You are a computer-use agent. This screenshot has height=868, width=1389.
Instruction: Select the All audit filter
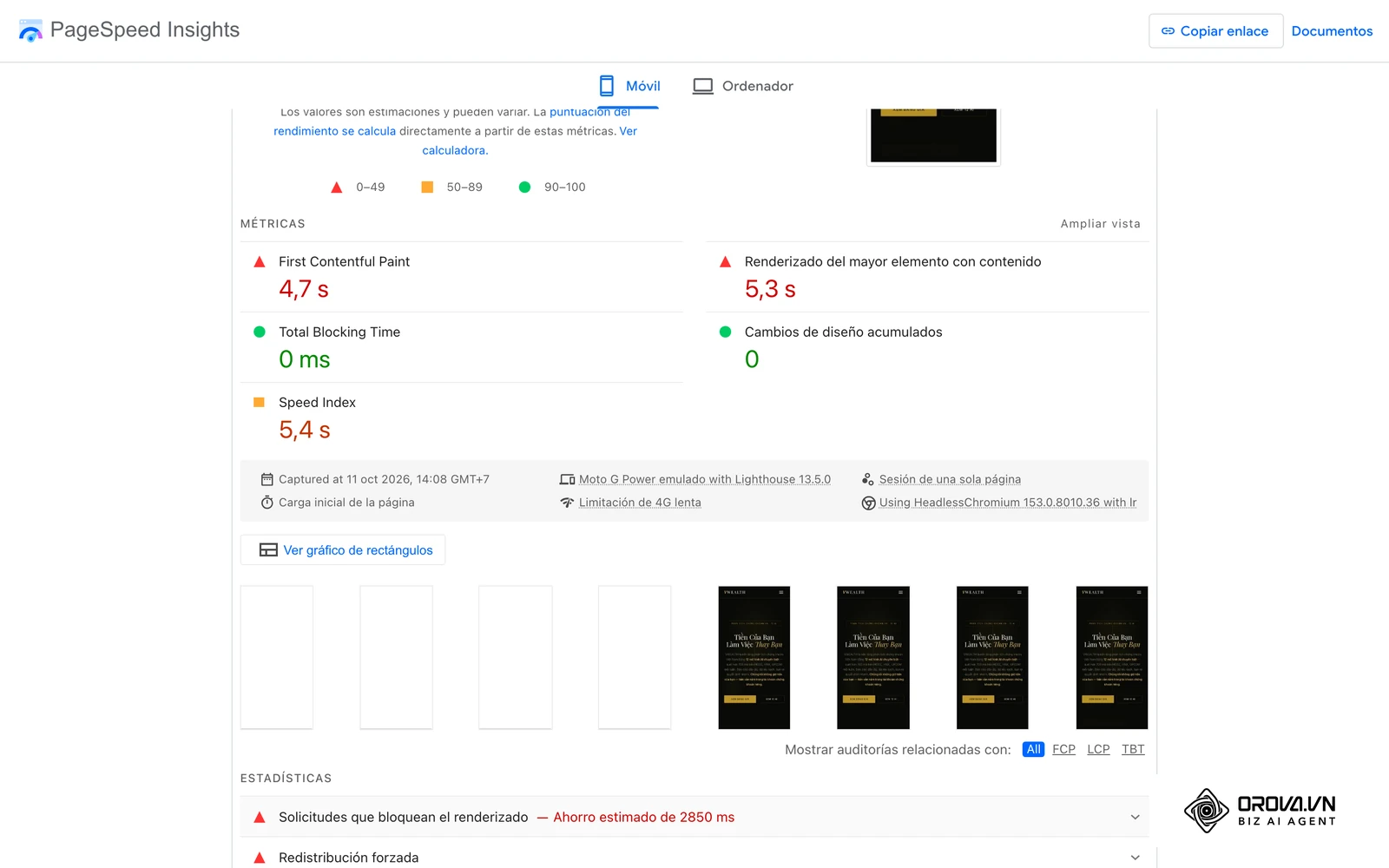[1033, 749]
